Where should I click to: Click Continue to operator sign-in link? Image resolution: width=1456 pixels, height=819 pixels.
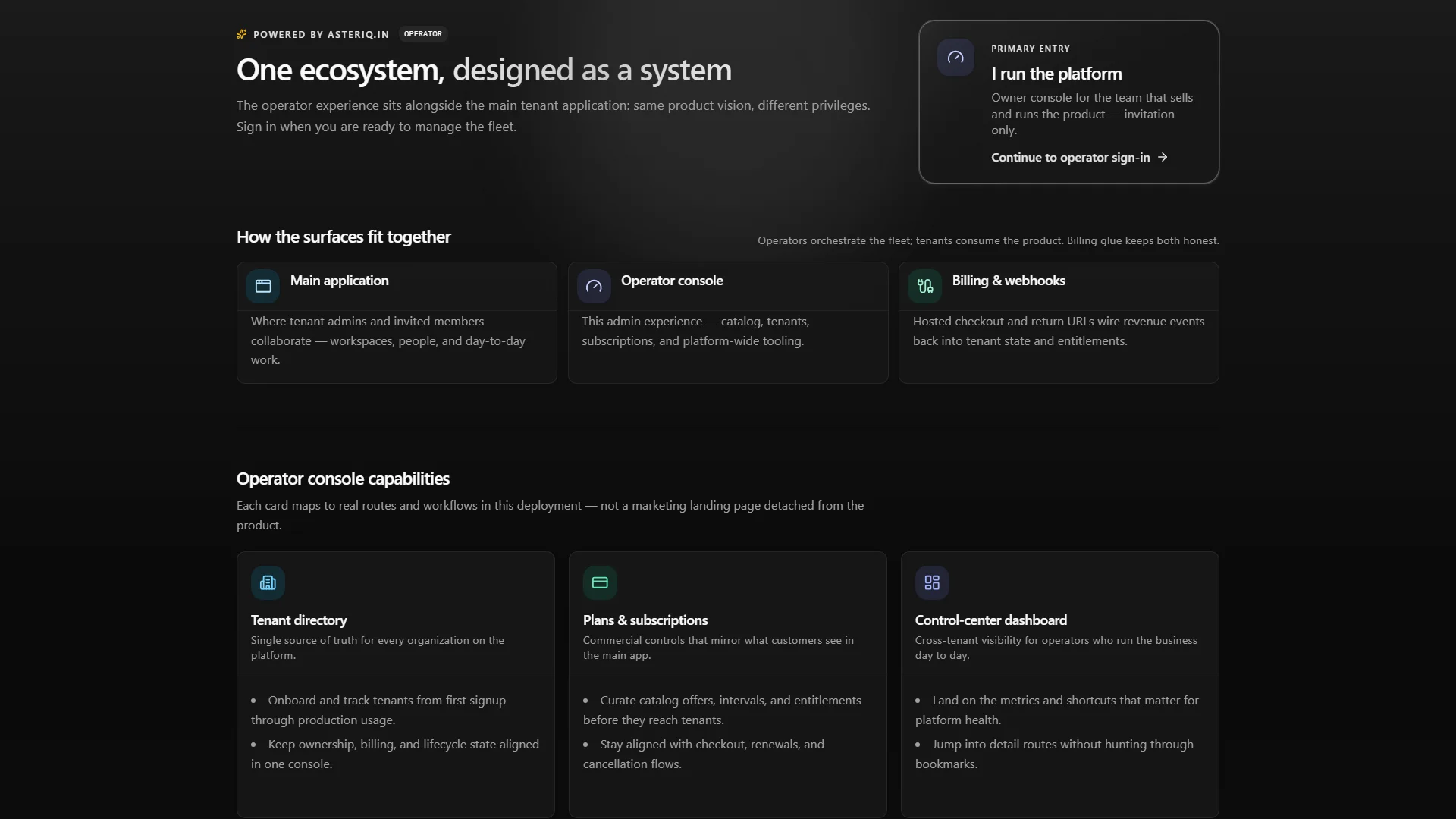[x=1079, y=157]
